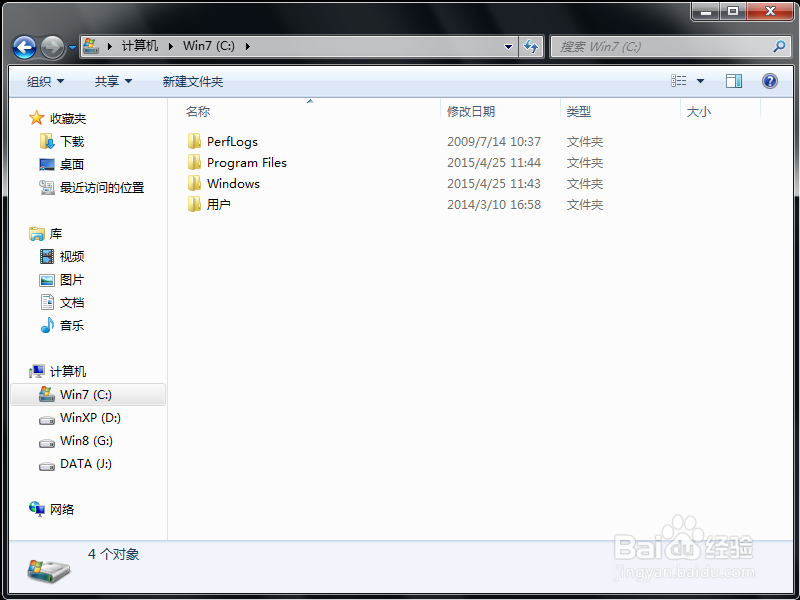This screenshot has height=600, width=800.
Task: Select Win7 (C:) drive in sidebar
Action: (x=88, y=394)
